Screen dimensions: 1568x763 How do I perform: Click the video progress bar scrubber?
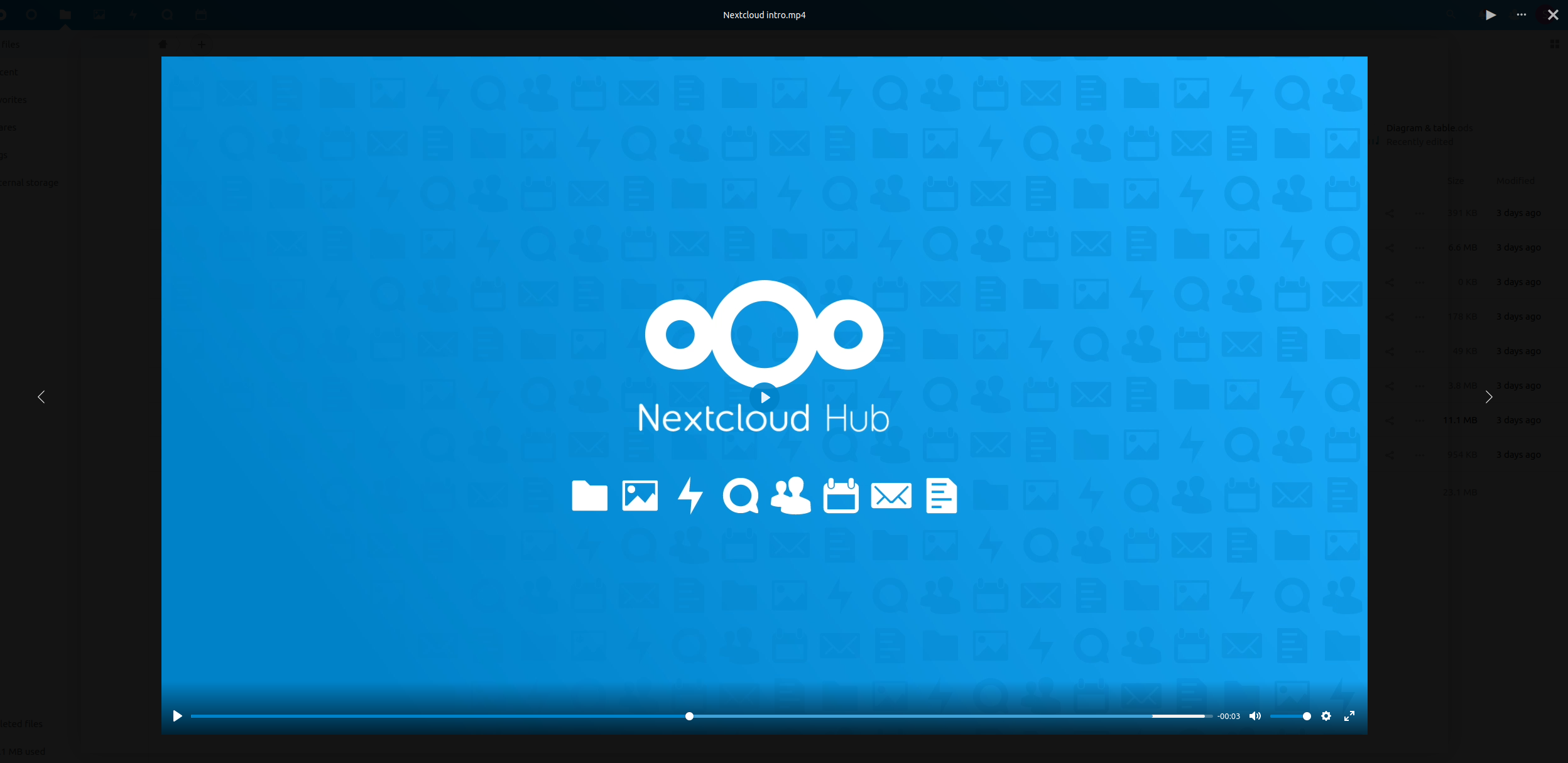[x=689, y=716]
